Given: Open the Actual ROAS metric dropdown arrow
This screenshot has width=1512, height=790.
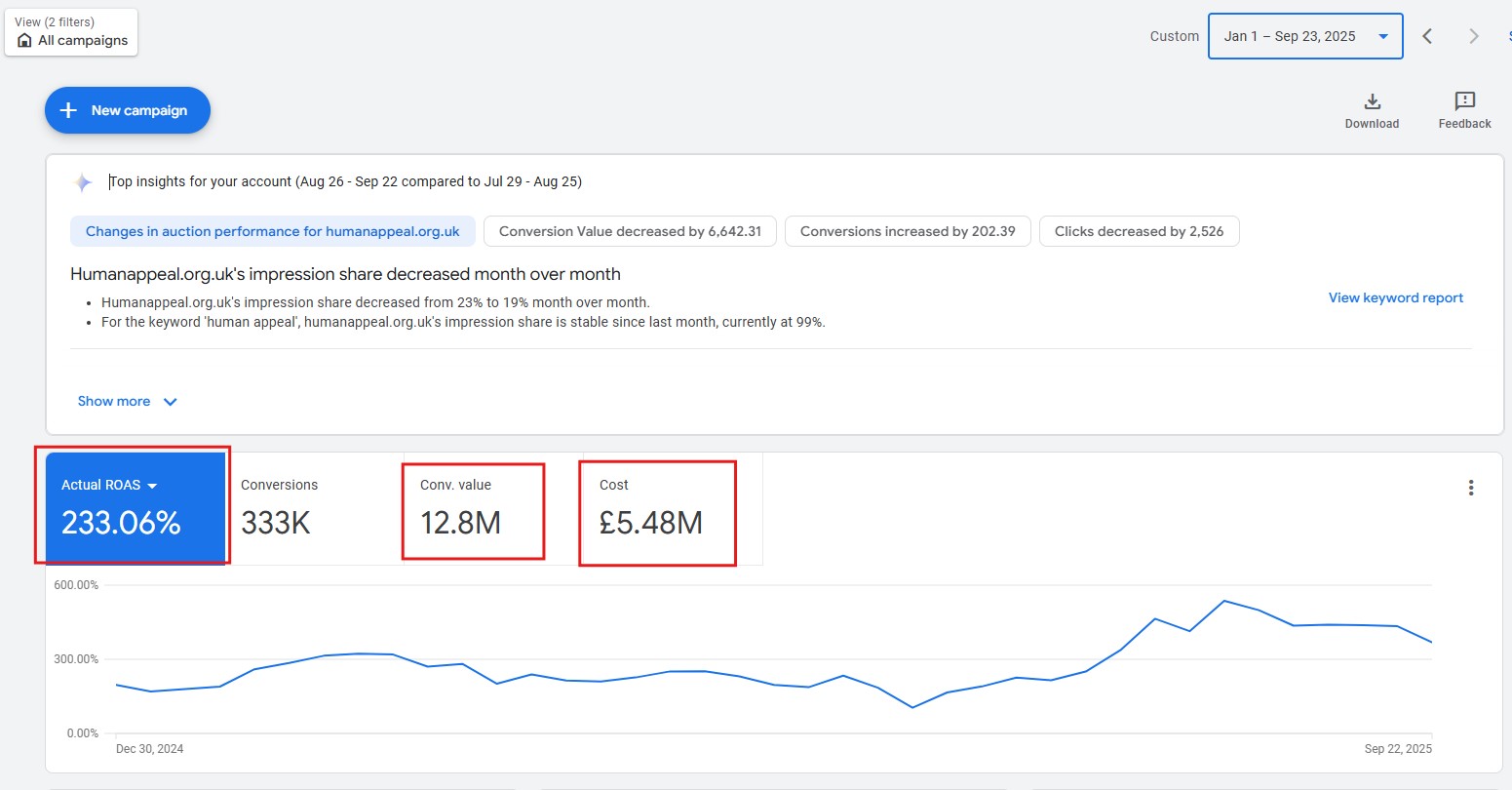Looking at the screenshot, I should point(152,486).
